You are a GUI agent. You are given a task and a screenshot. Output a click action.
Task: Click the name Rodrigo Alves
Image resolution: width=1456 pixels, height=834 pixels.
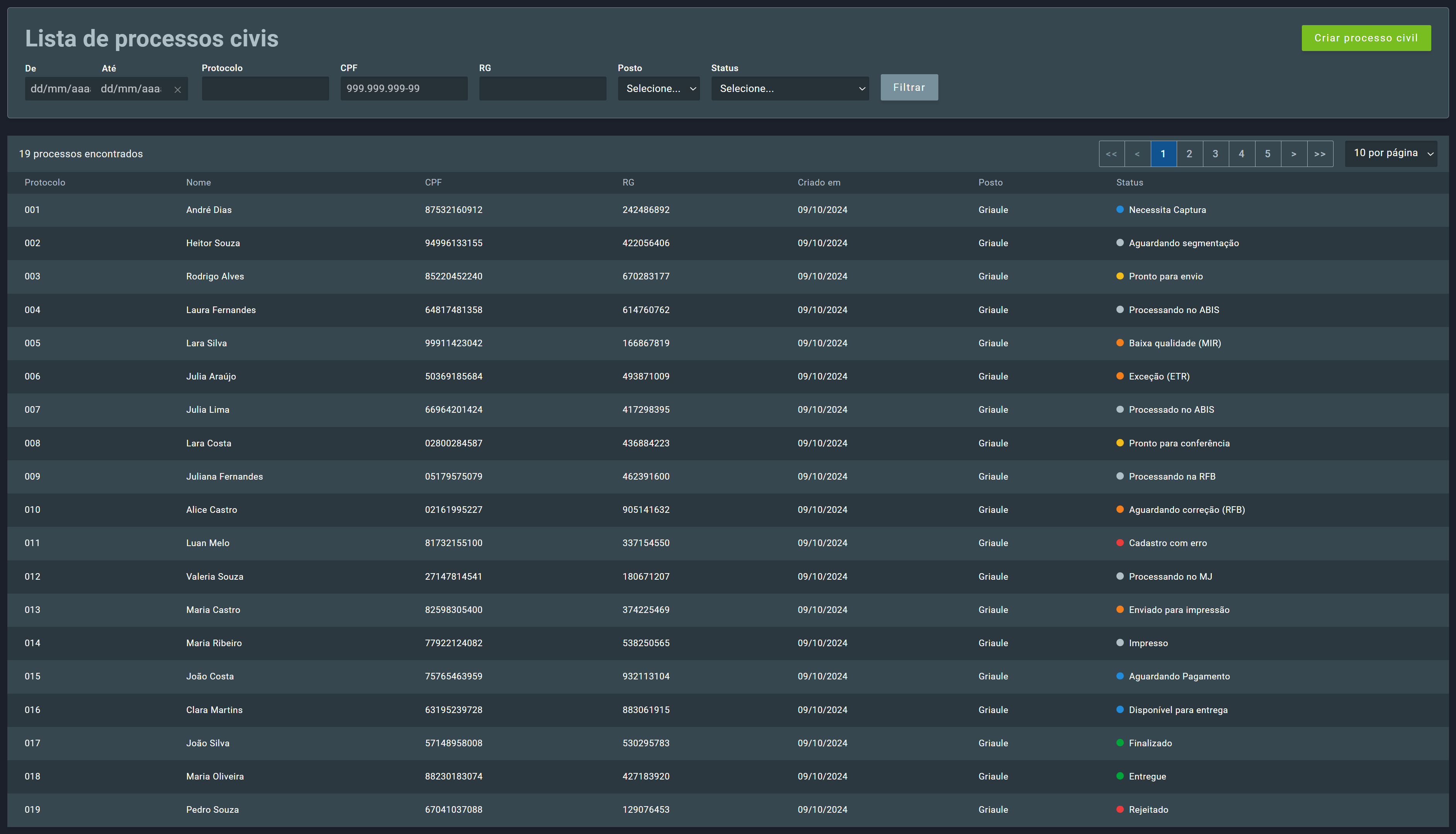[215, 277]
